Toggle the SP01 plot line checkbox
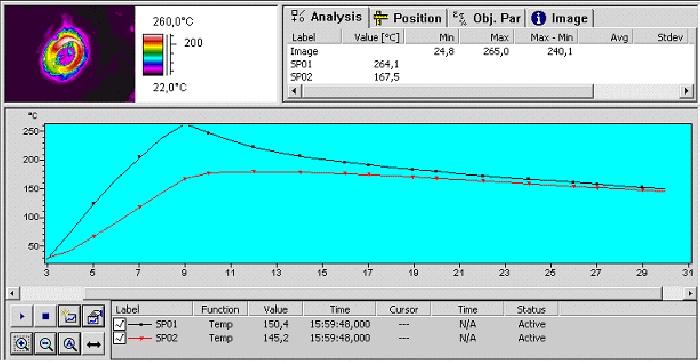The height and width of the screenshot is (362, 700). [x=119, y=324]
